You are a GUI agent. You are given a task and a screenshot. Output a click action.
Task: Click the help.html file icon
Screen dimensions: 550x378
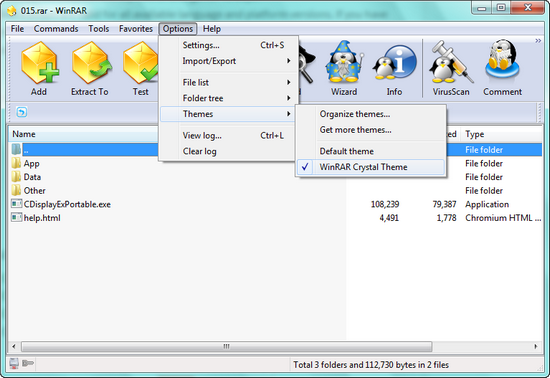16,217
